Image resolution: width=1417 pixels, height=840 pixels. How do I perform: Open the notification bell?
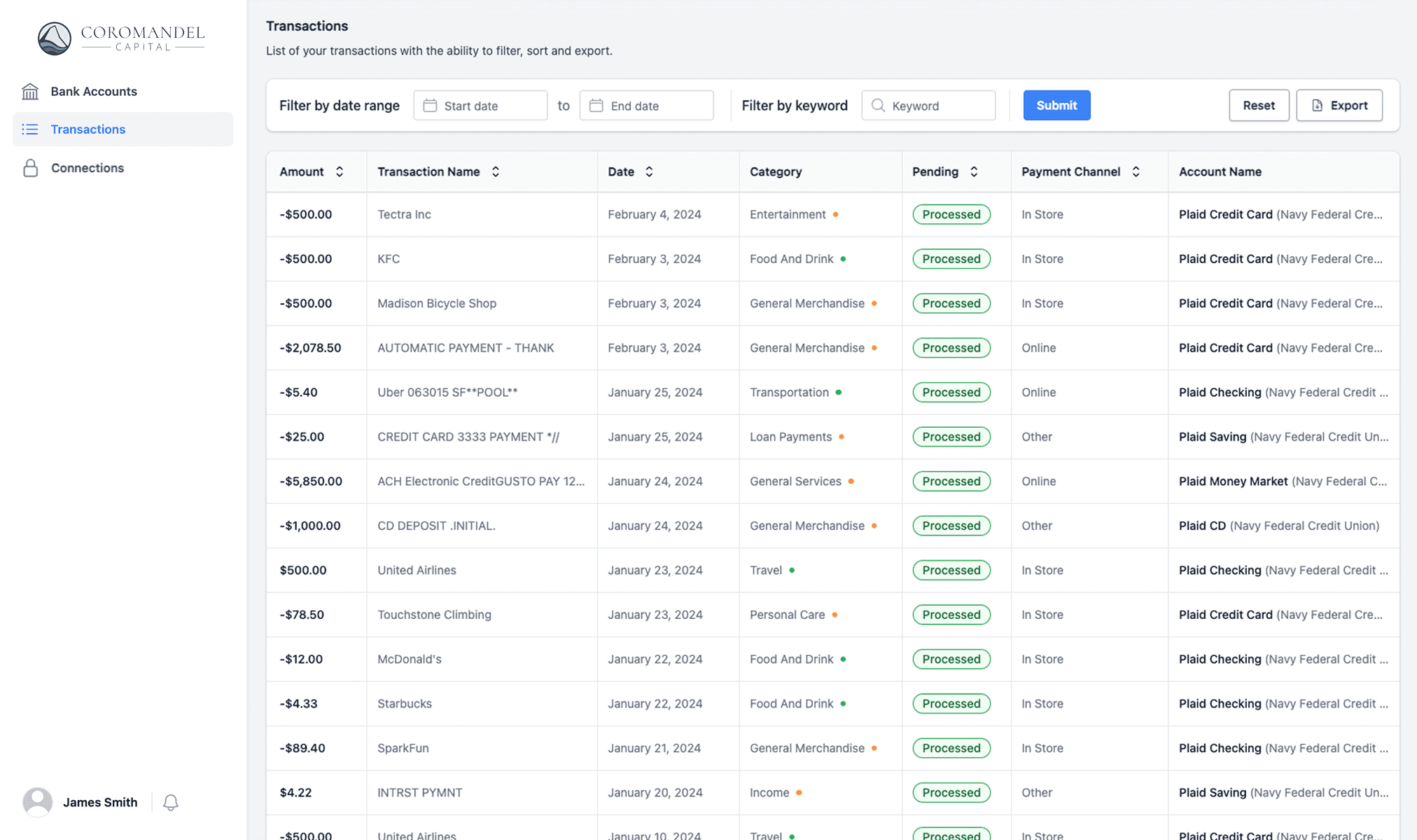(170, 802)
